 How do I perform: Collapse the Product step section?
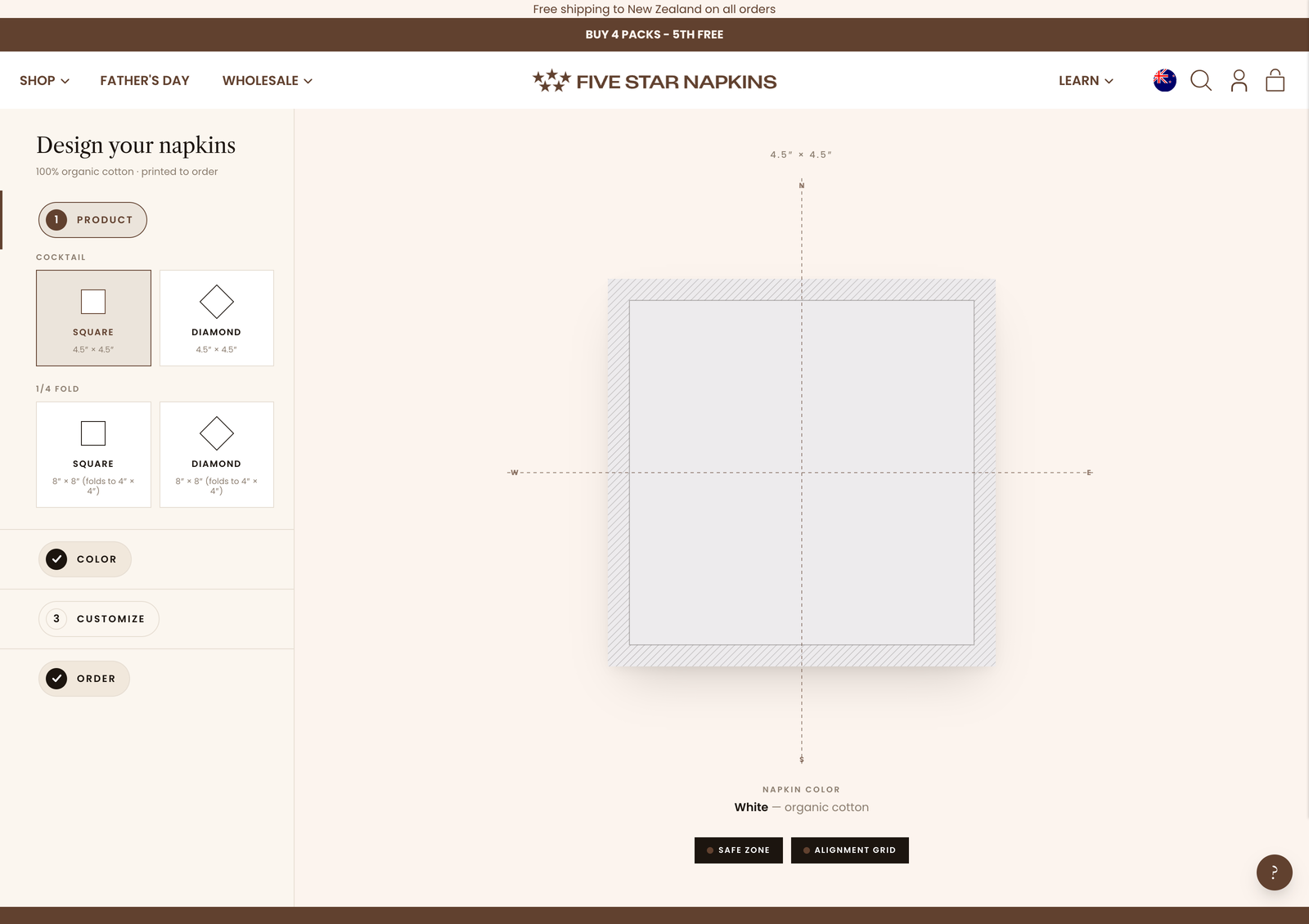point(92,220)
